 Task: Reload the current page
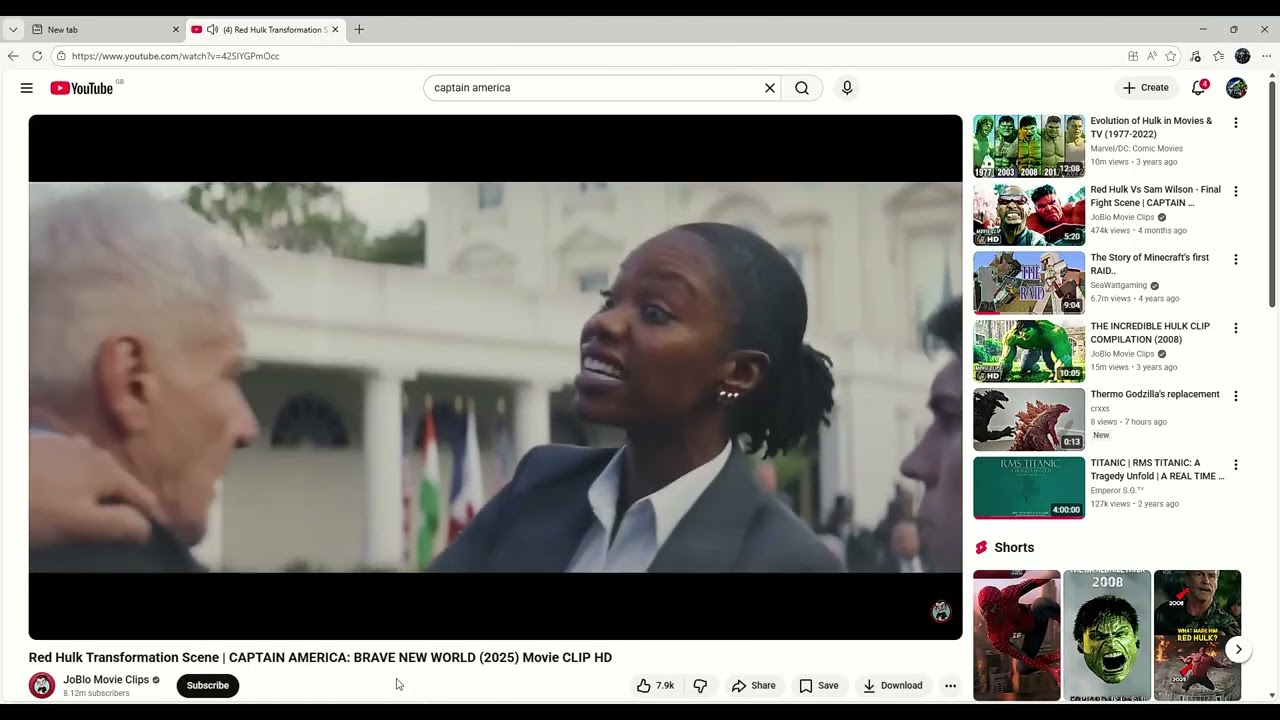point(37,56)
